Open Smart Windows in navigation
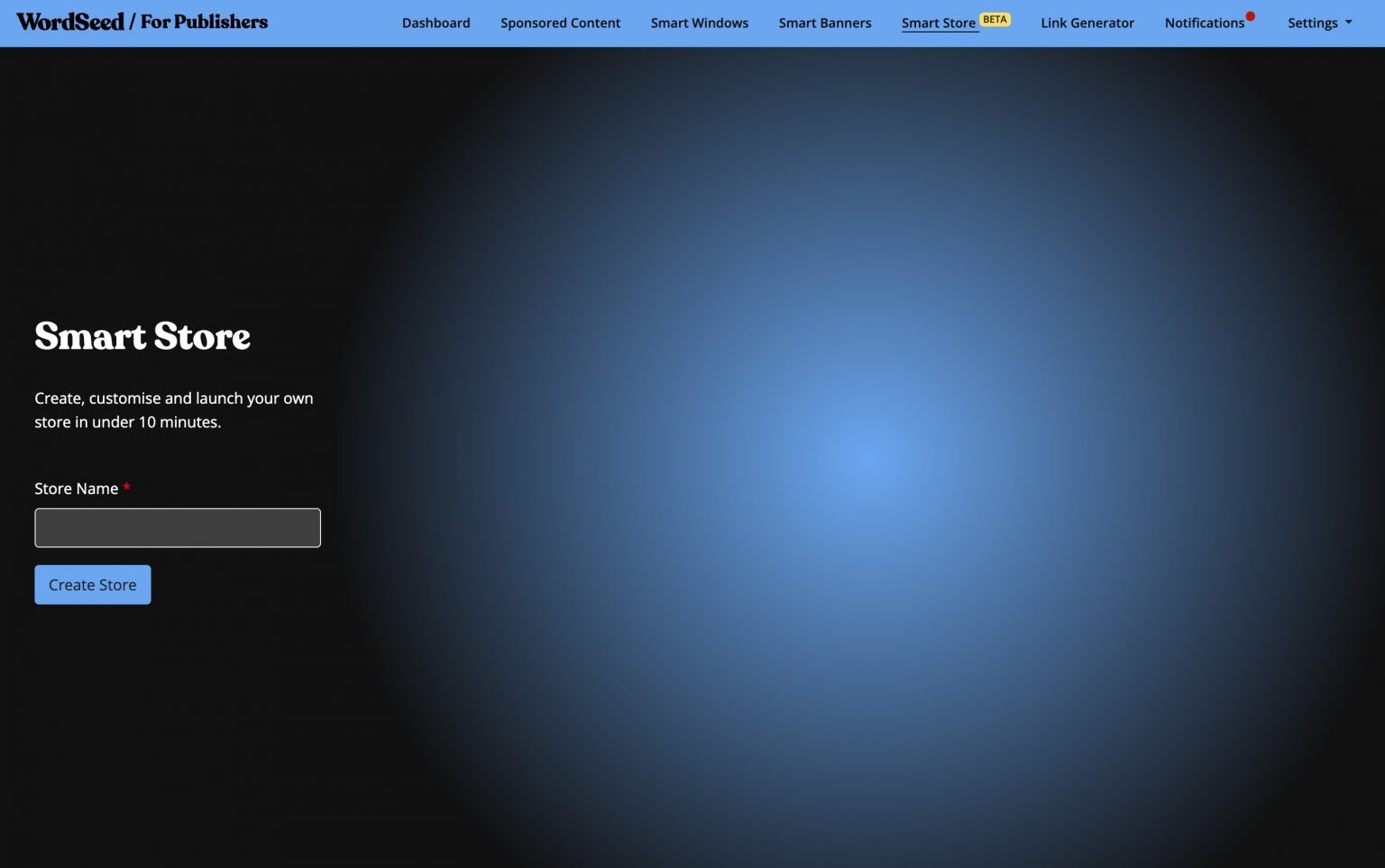 pyautogui.click(x=699, y=23)
